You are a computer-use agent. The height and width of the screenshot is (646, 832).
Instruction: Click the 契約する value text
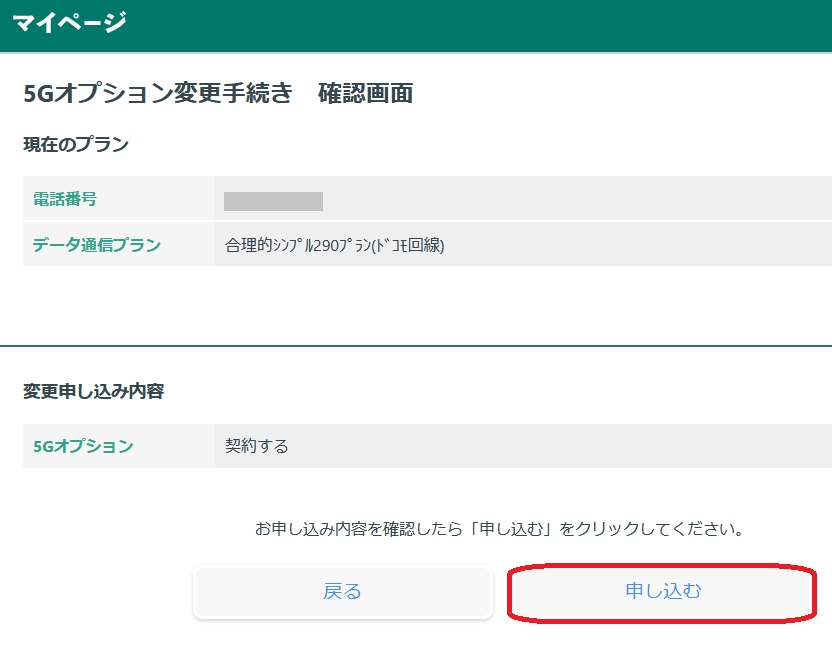pyautogui.click(x=257, y=446)
